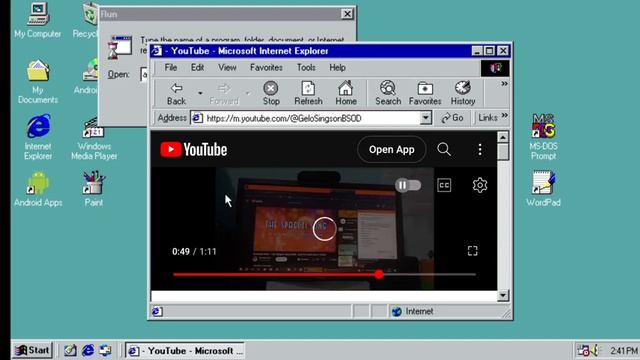The height and width of the screenshot is (360, 640).
Task: Open MS-DOS Prompt shortcut
Action: point(543,137)
